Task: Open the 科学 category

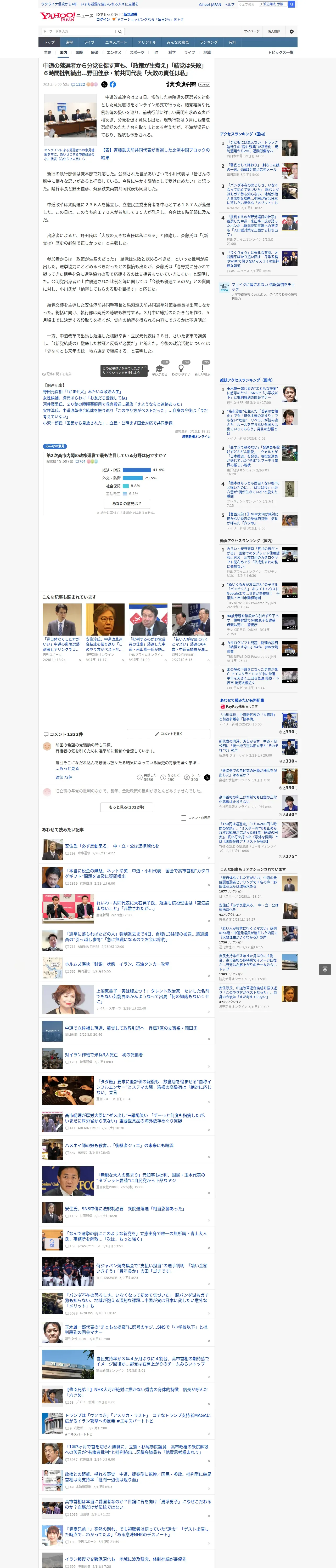Action: (x=172, y=52)
